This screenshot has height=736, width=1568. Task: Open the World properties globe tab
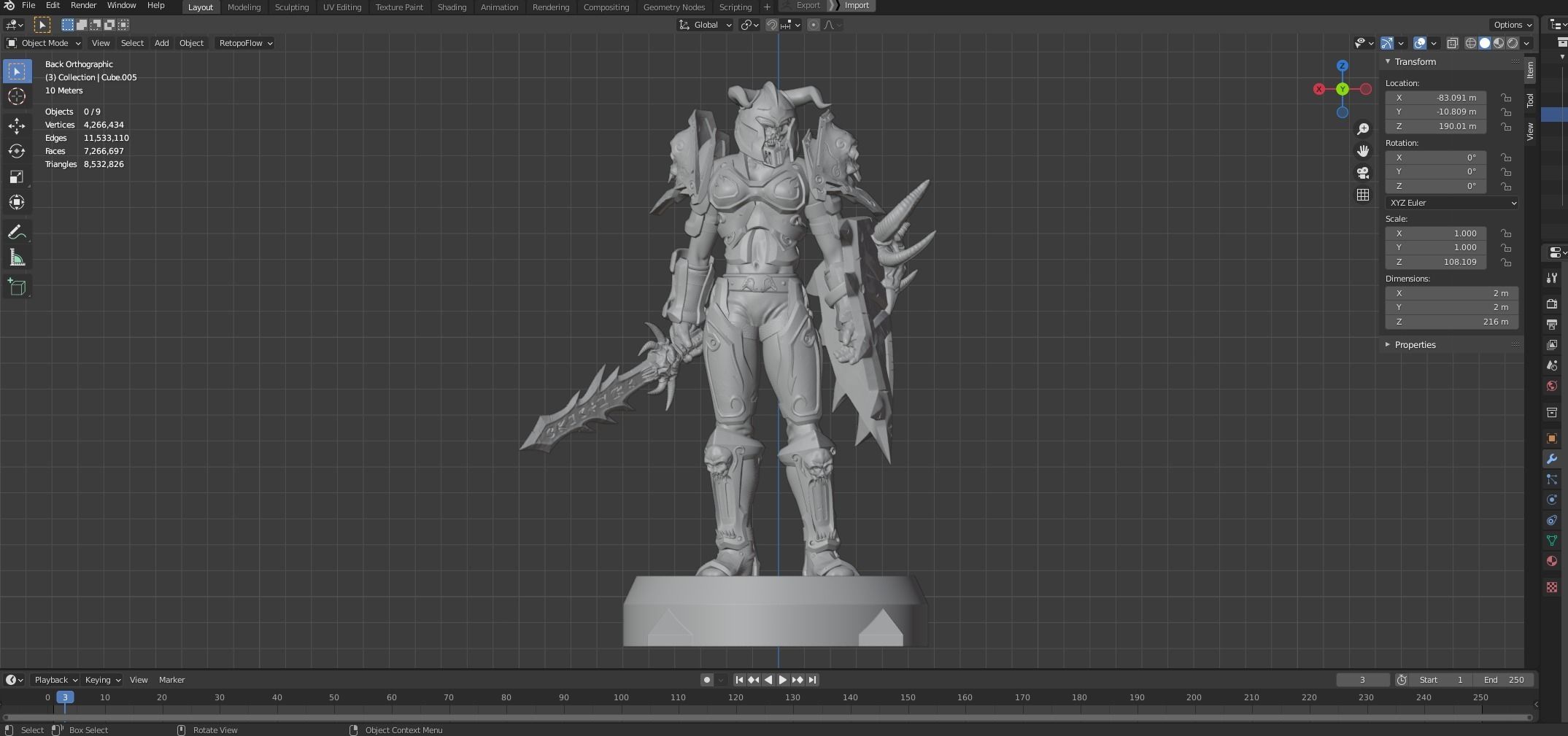tap(1552, 386)
